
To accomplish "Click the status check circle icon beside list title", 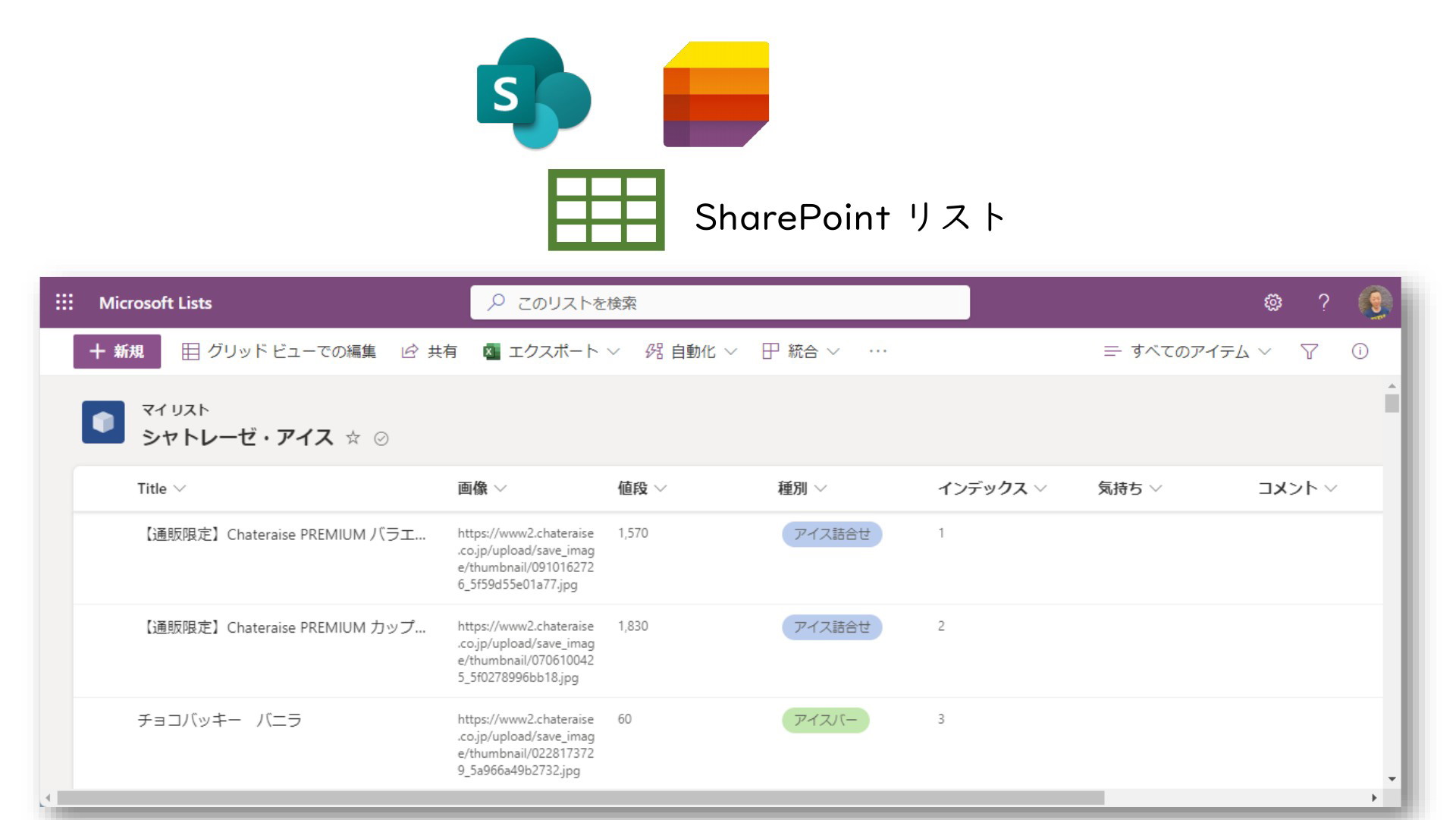I will click(381, 438).
